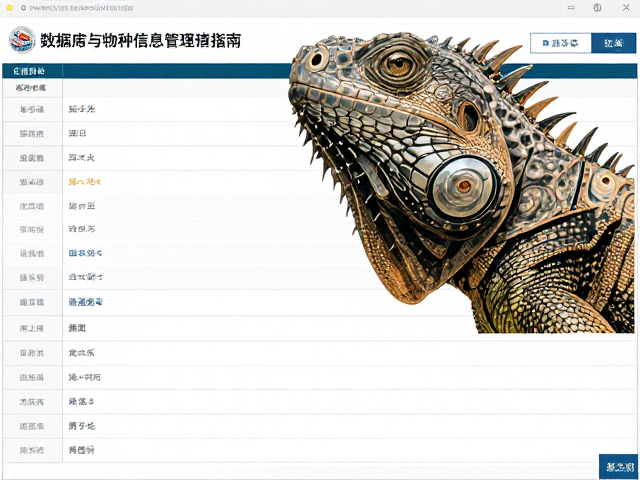
Task: Click the white outlined button in the header
Action: [x=560, y=43]
